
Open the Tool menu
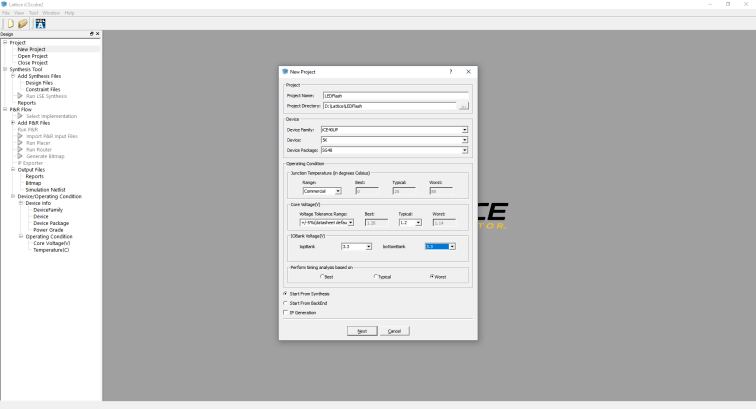coord(33,13)
